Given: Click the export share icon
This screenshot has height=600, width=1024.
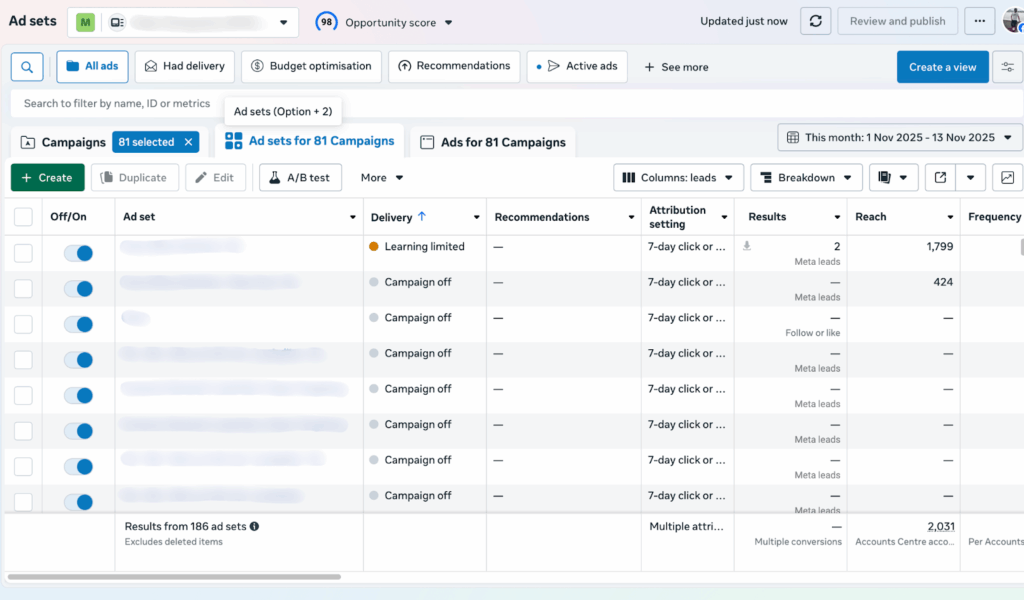Looking at the screenshot, I should [x=940, y=178].
